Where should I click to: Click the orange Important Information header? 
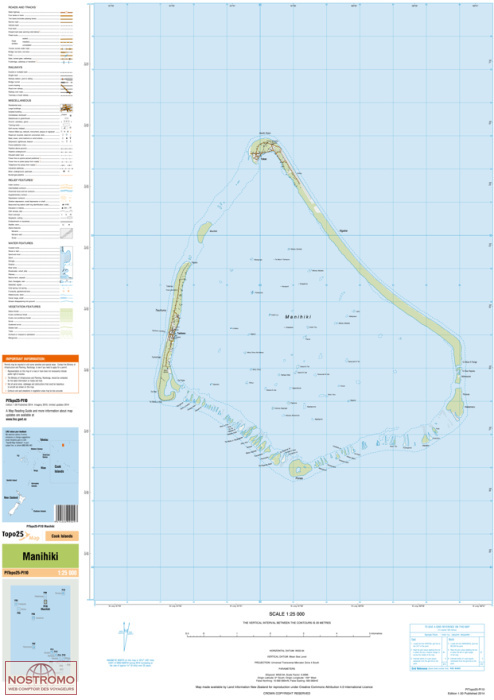coord(40,358)
